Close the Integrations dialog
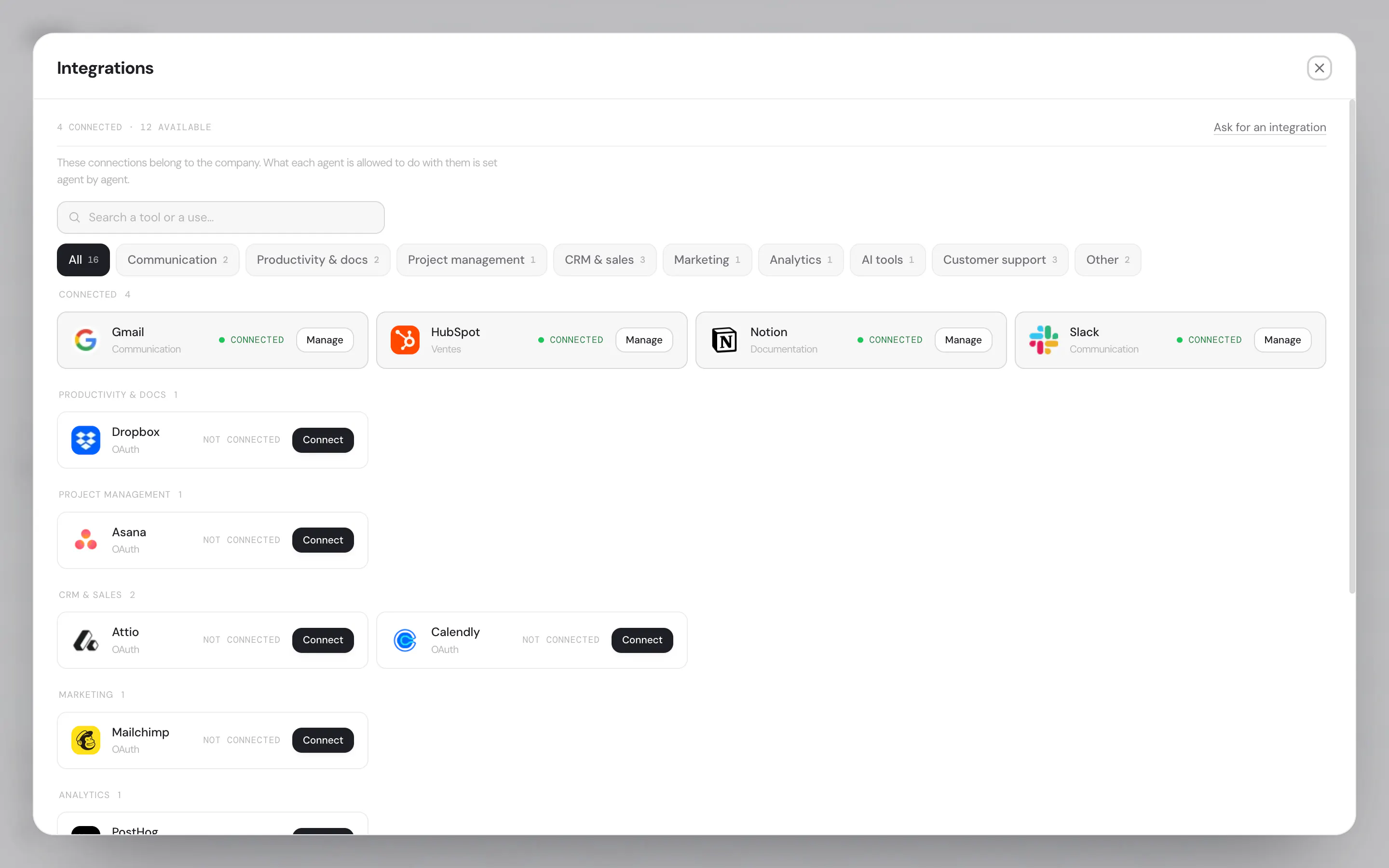 (1319, 68)
